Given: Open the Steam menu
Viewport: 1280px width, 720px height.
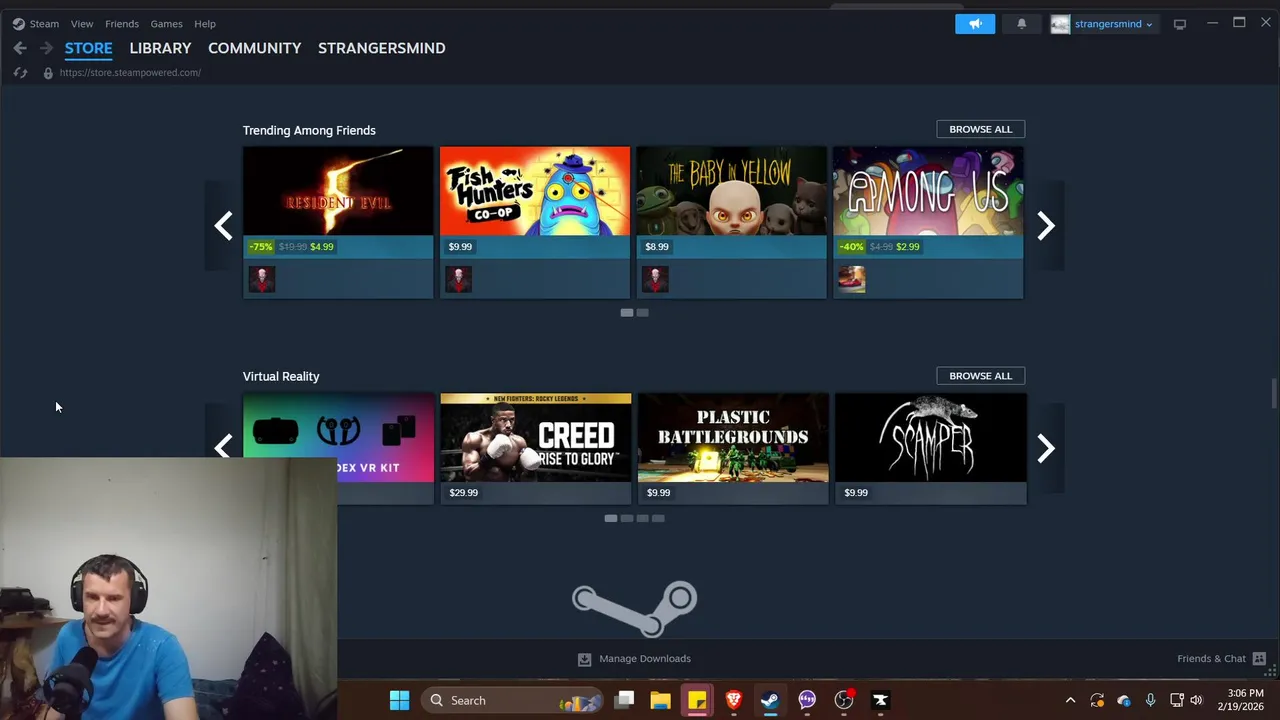Looking at the screenshot, I should 44,24.
